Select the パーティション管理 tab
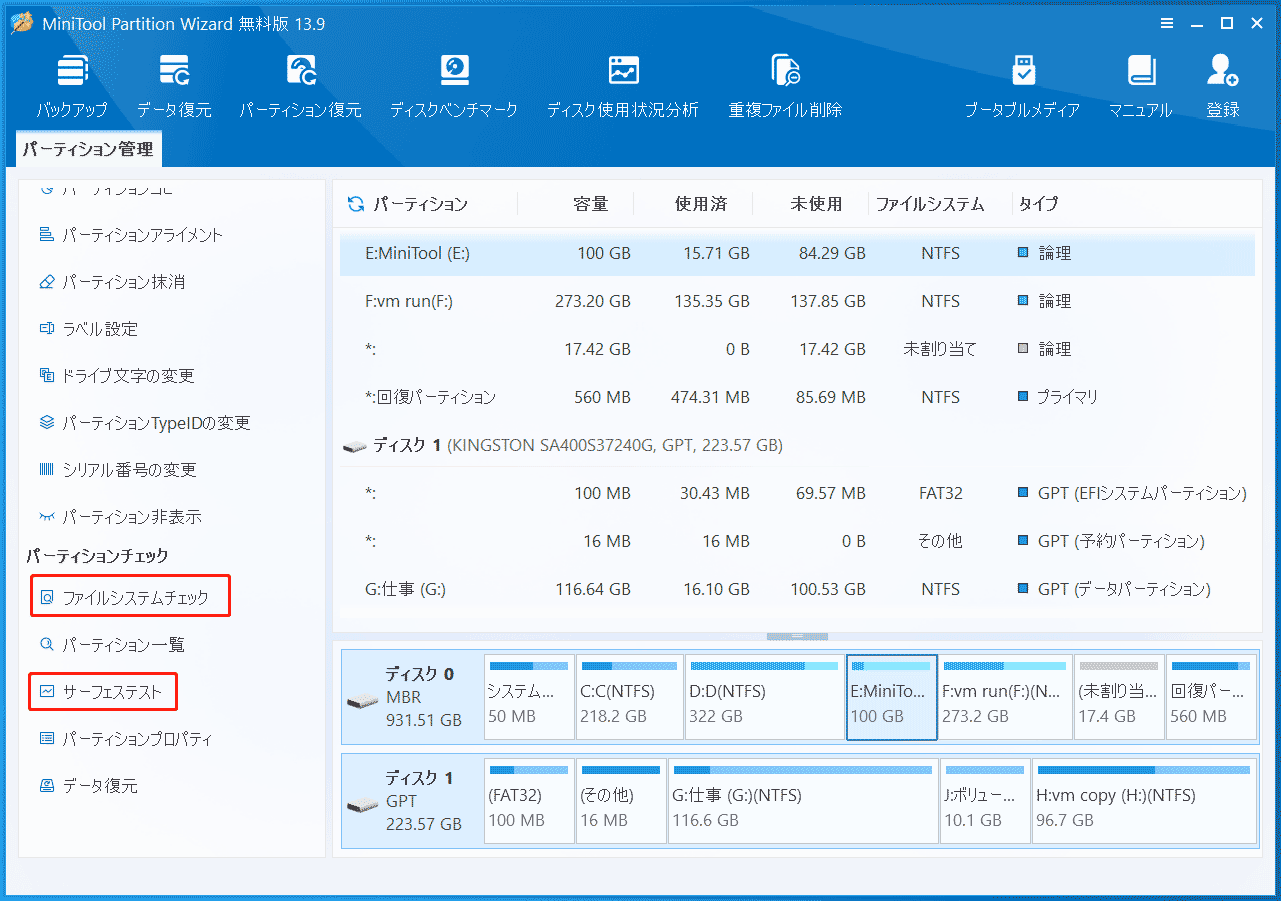Viewport: 1281px width, 901px height. (89, 149)
